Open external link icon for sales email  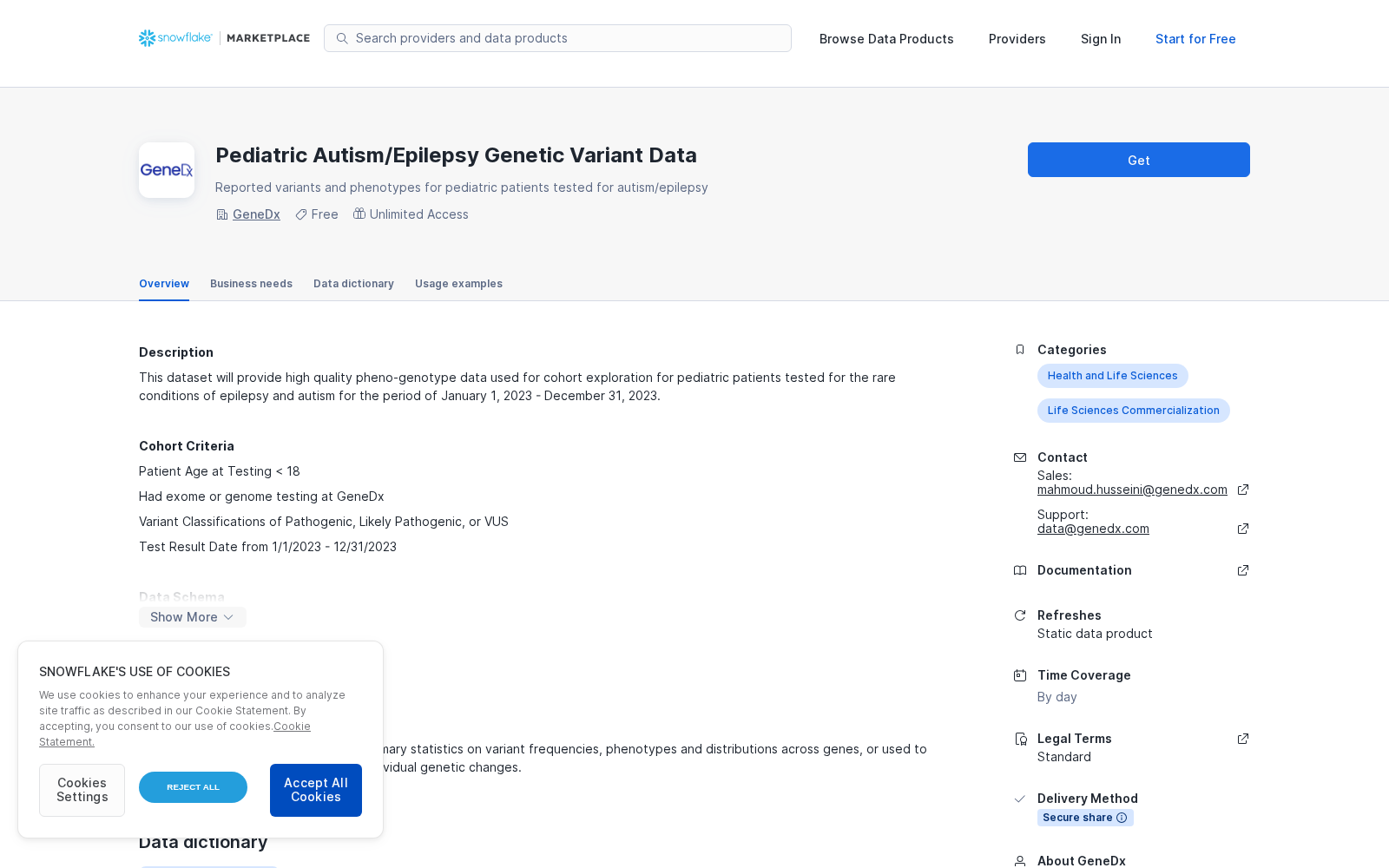click(1243, 490)
